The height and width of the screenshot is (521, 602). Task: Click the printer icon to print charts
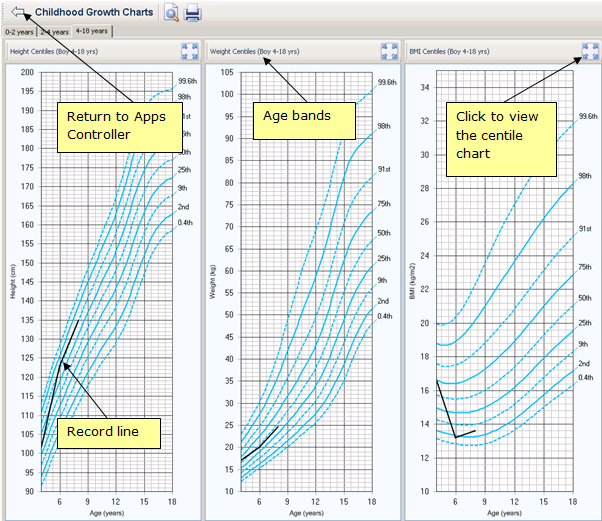pos(193,13)
